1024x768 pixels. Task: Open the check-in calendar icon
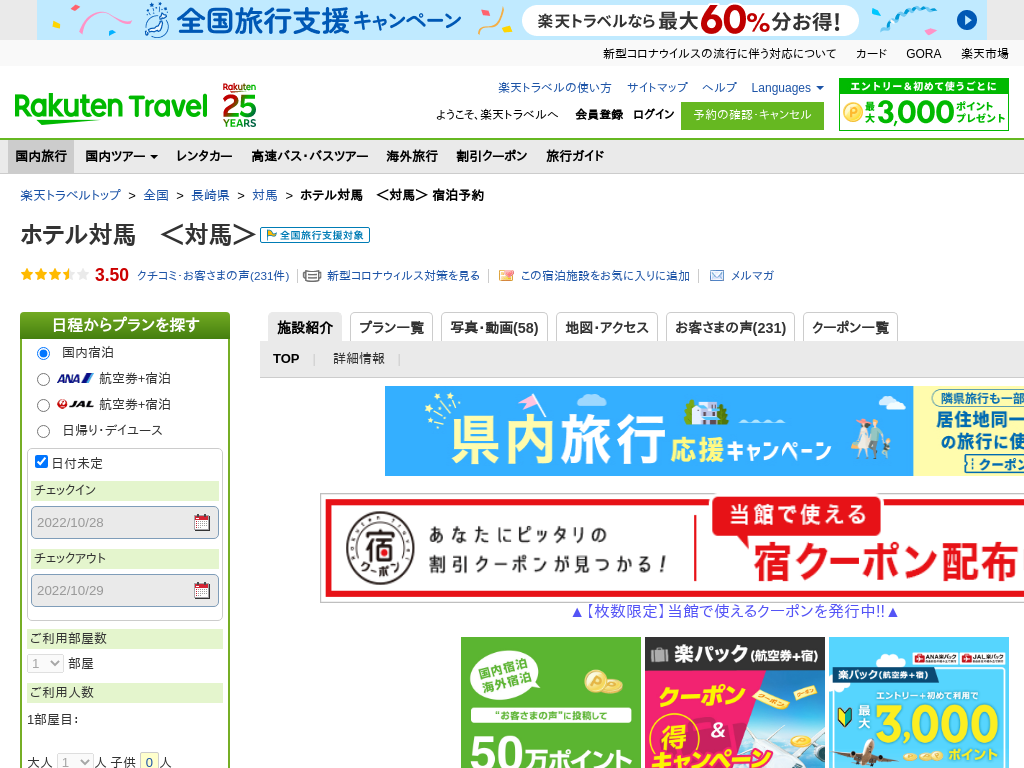click(202, 522)
